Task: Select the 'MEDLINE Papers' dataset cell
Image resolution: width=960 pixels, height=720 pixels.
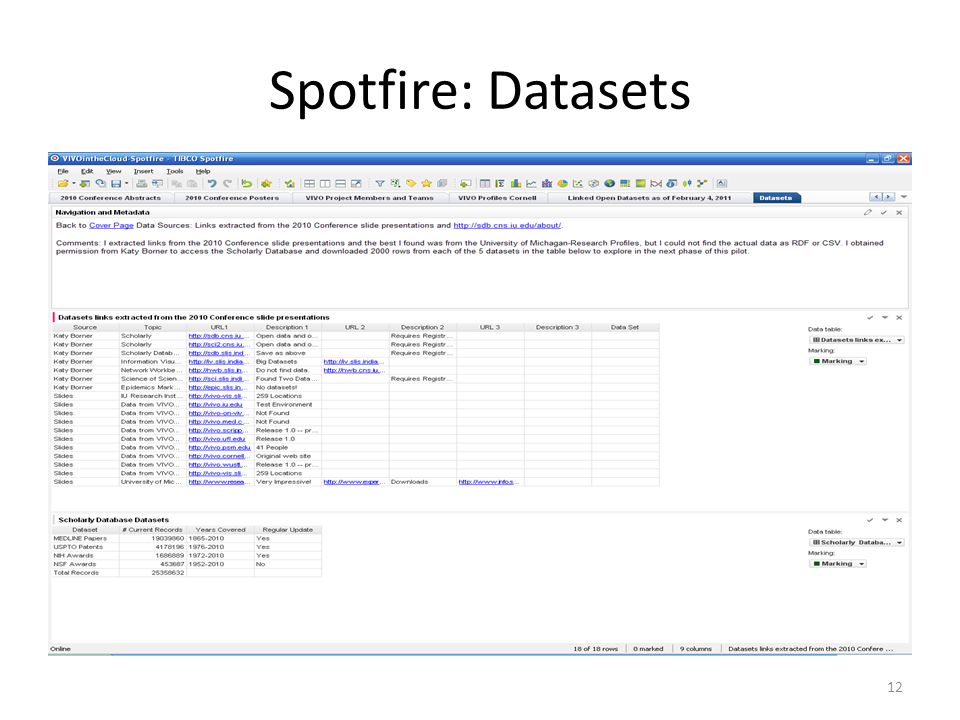Action: pyautogui.click(x=86, y=538)
